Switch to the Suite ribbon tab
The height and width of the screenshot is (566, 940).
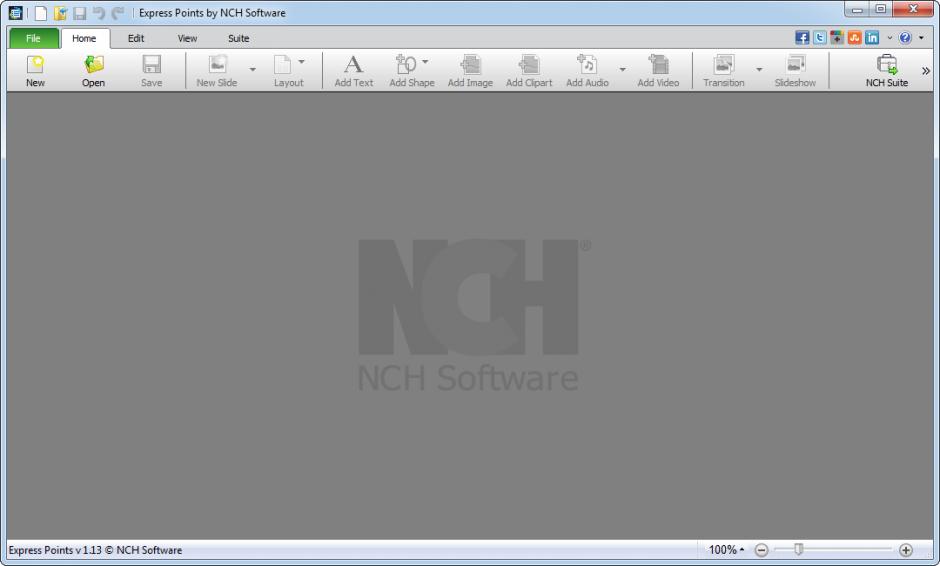[238, 38]
